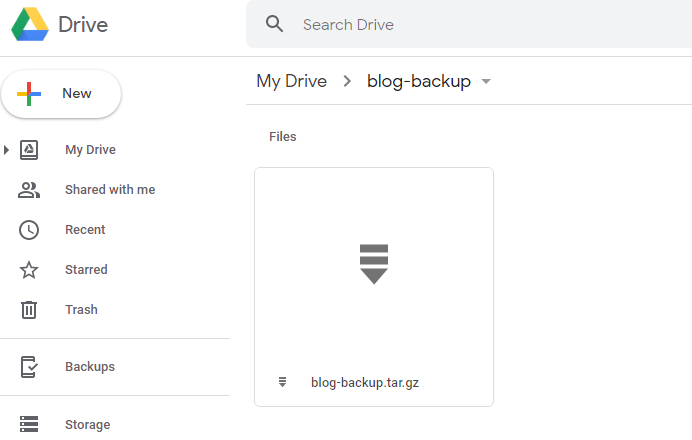The height and width of the screenshot is (440, 692).
Task: Click the New button
Action: [x=61, y=94]
